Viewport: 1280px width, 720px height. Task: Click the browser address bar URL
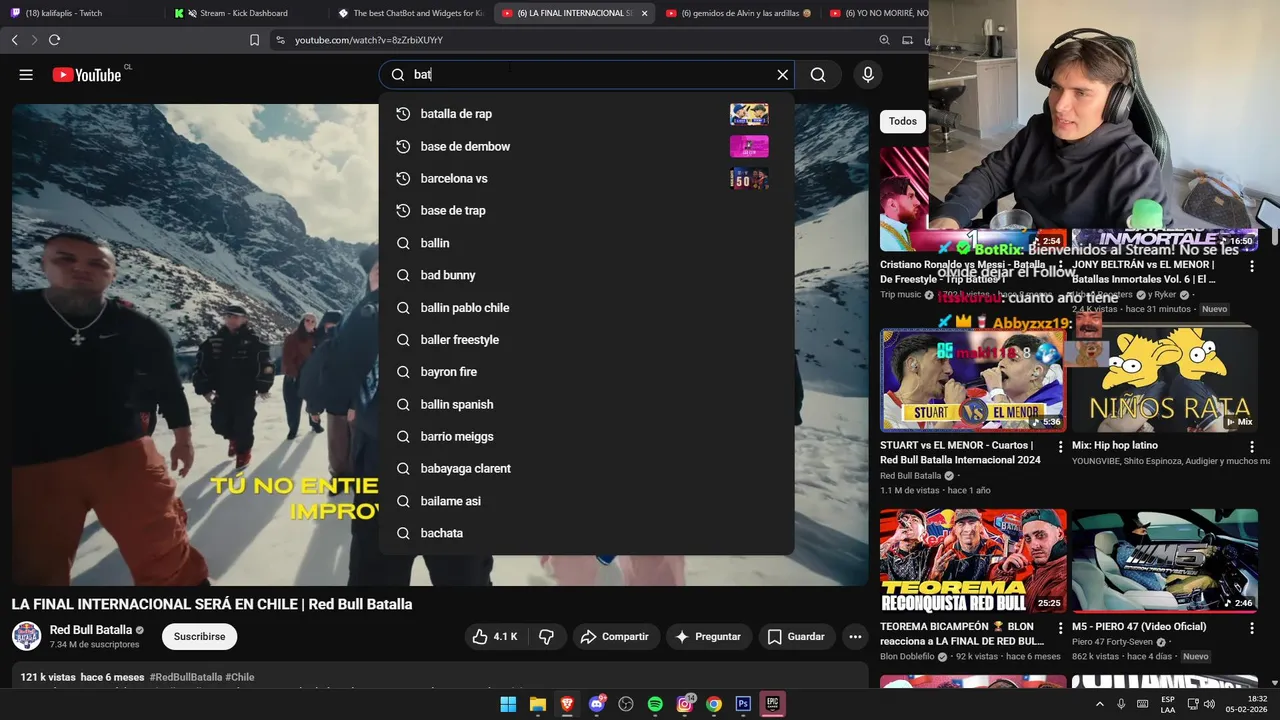point(369,40)
